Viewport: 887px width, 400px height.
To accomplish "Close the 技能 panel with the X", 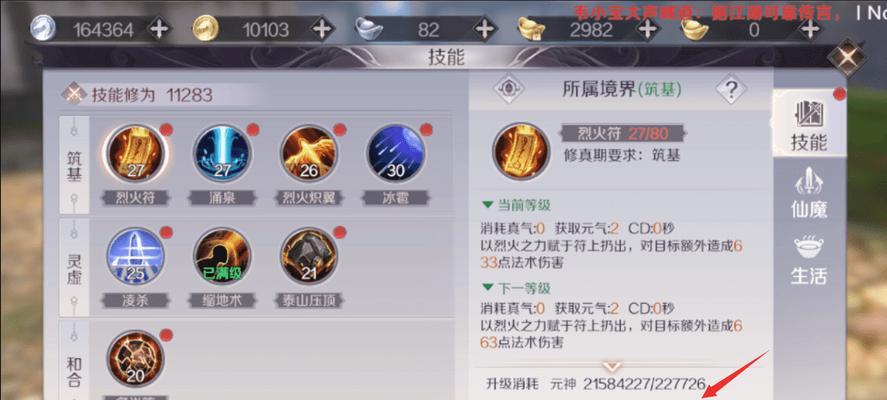I will tap(847, 57).
